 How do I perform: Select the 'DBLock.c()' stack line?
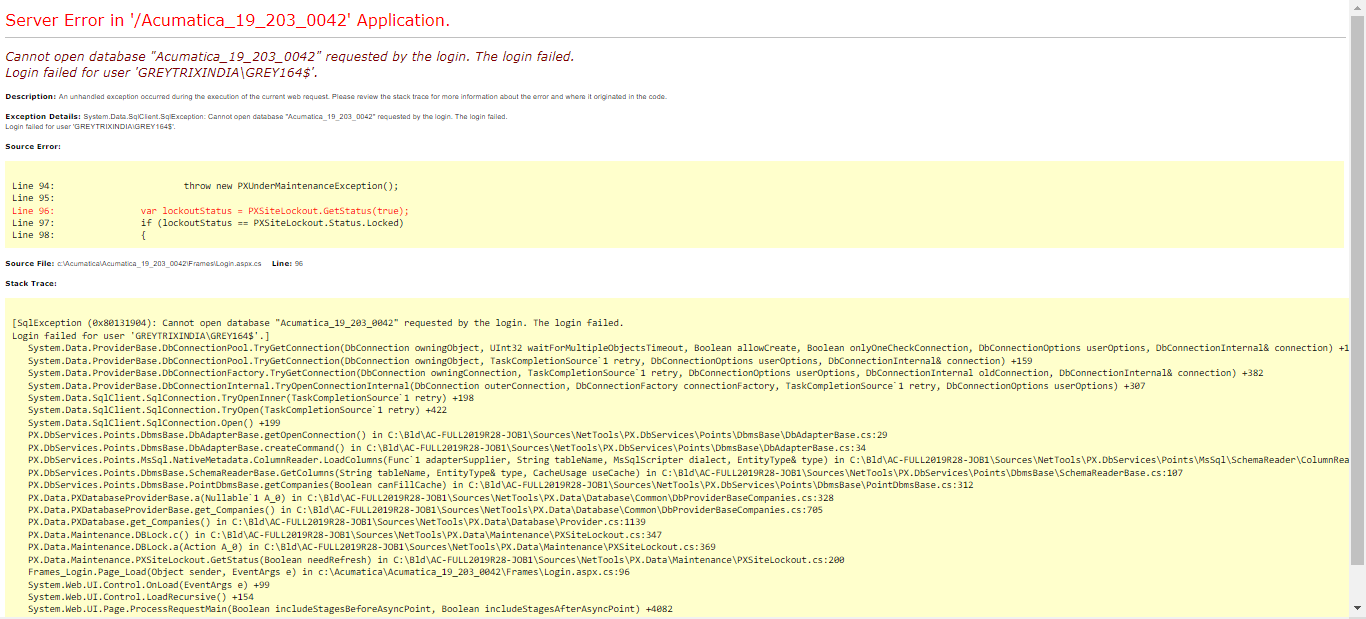click(345, 535)
